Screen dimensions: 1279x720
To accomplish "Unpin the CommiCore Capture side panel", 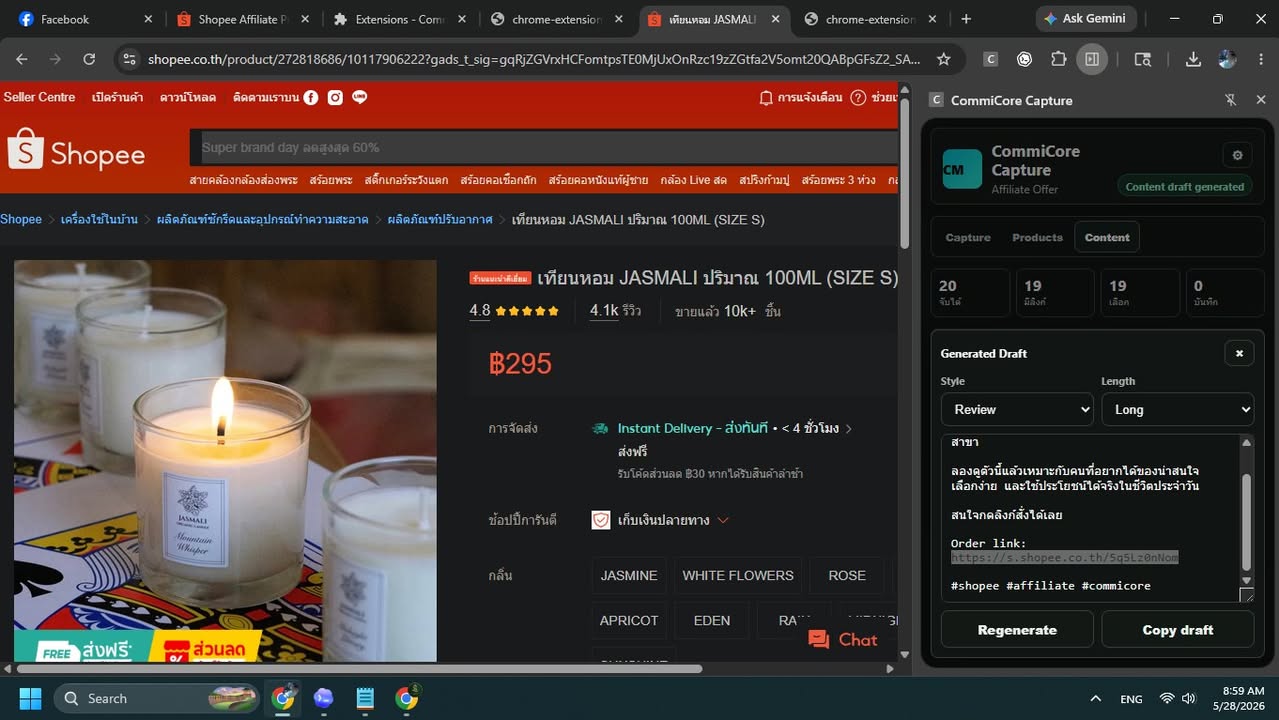I will (x=1231, y=100).
